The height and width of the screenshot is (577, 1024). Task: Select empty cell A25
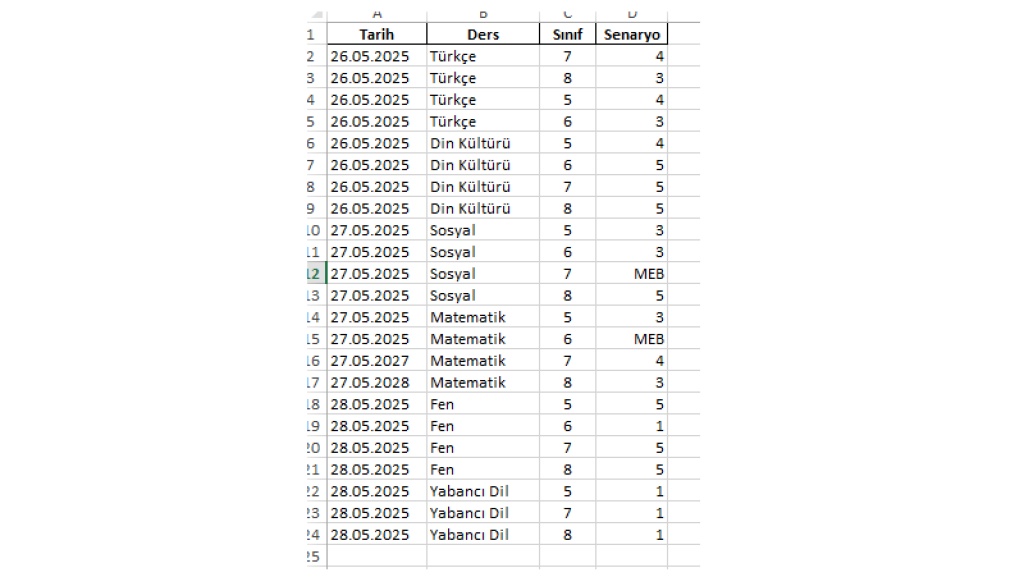click(x=377, y=557)
